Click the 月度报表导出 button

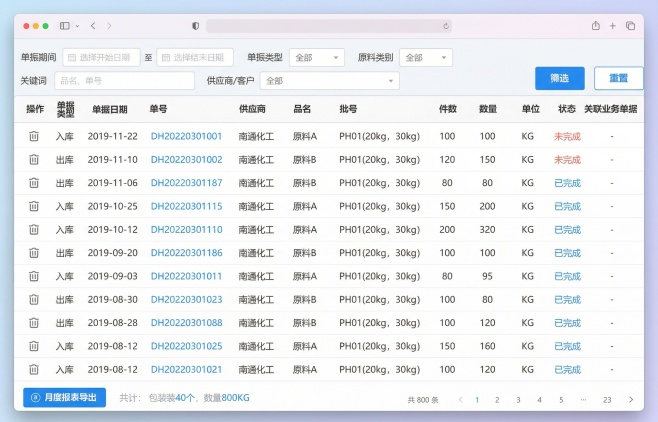[64, 398]
